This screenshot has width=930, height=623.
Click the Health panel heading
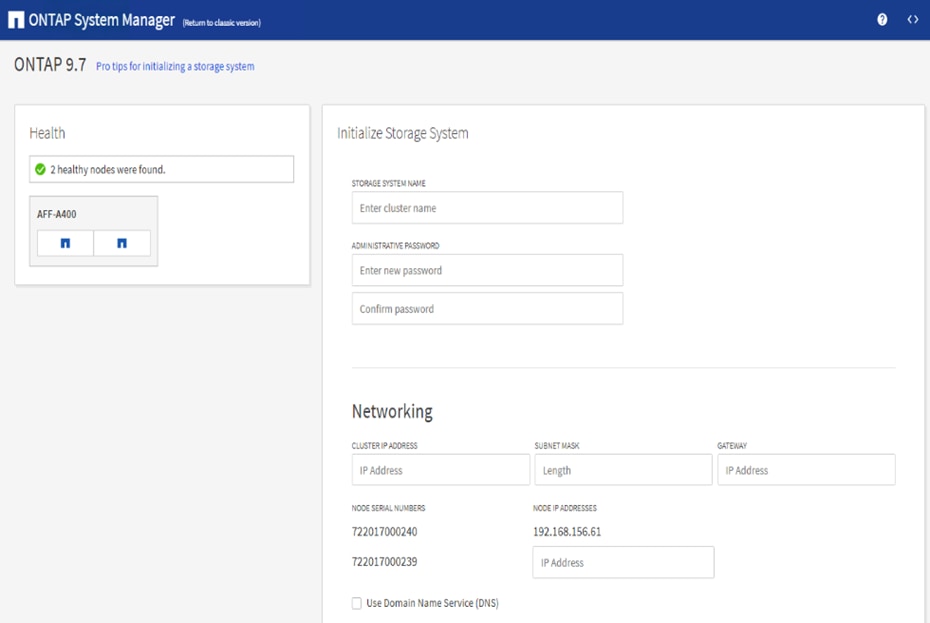tap(47, 133)
